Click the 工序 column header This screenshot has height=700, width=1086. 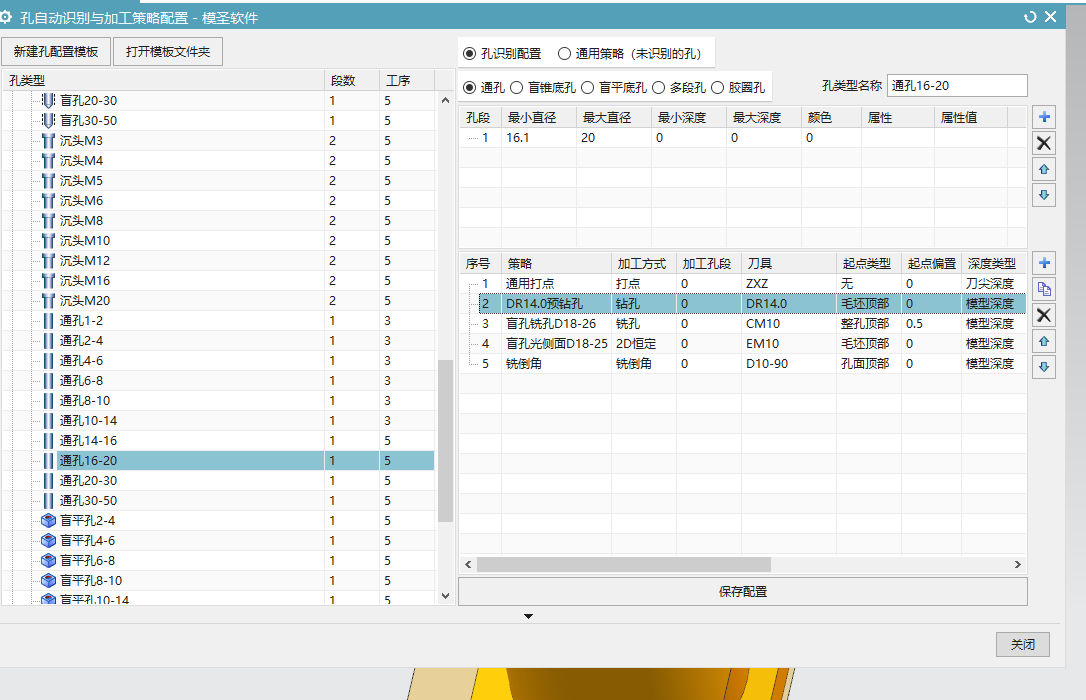click(407, 80)
